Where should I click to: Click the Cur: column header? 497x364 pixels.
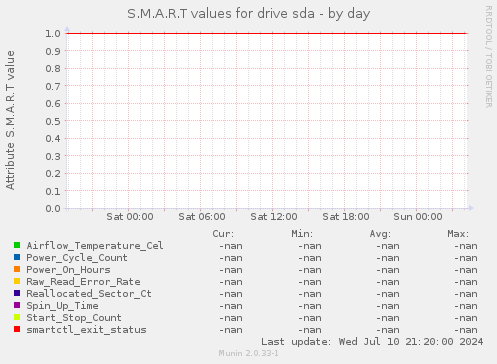coord(223,234)
